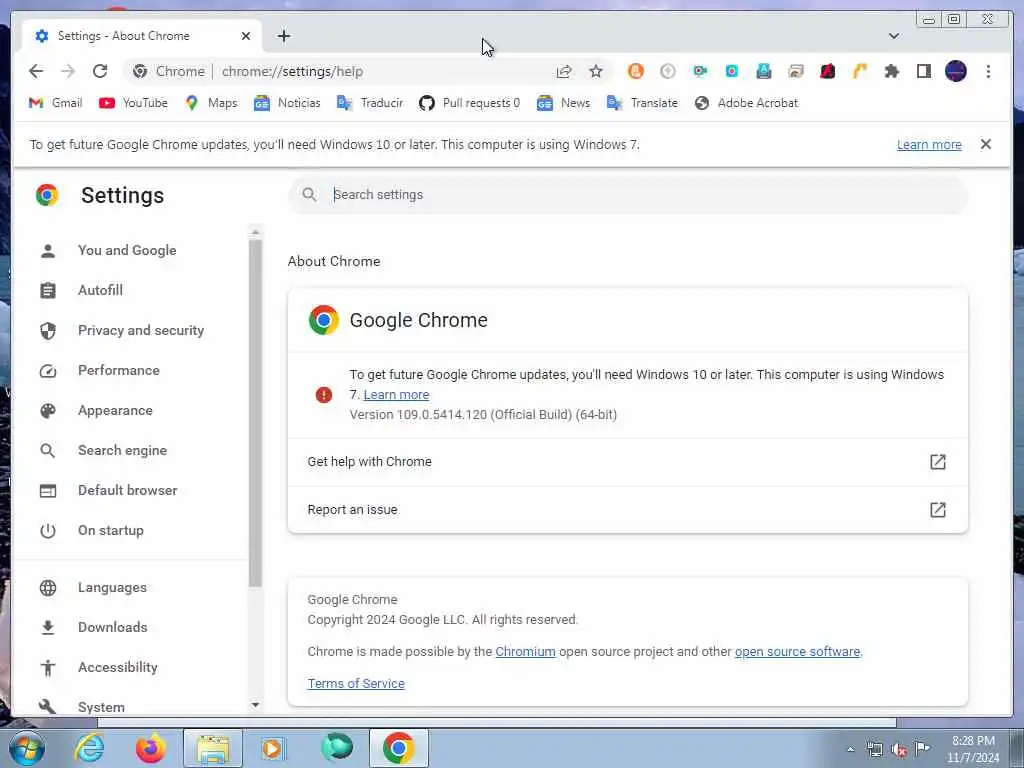Expand the tab search dropdown arrow

tap(893, 36)
